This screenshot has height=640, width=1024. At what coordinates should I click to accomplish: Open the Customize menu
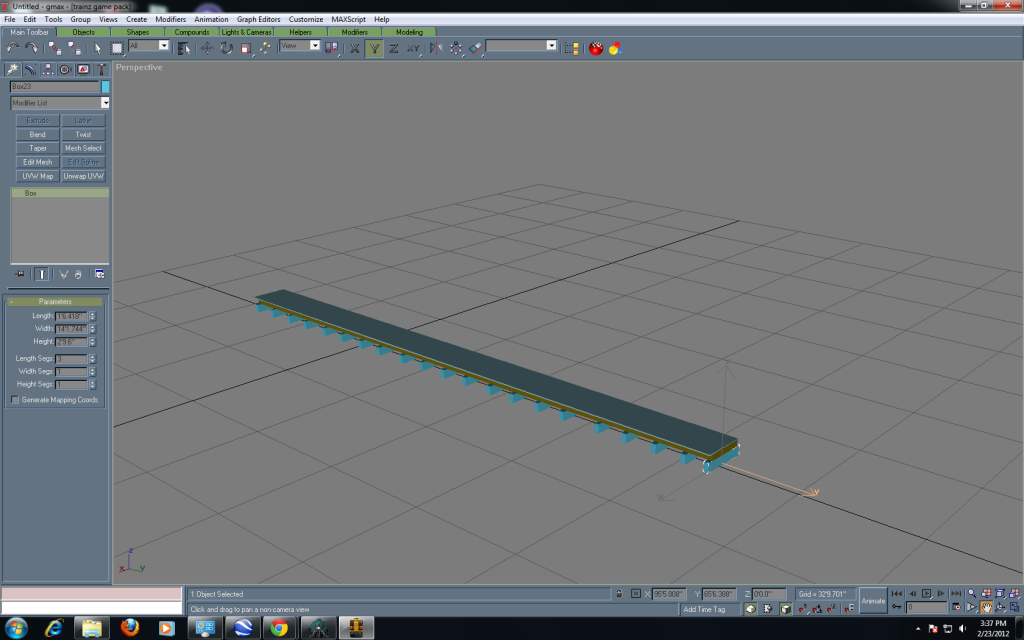click(x=305, y=18)
